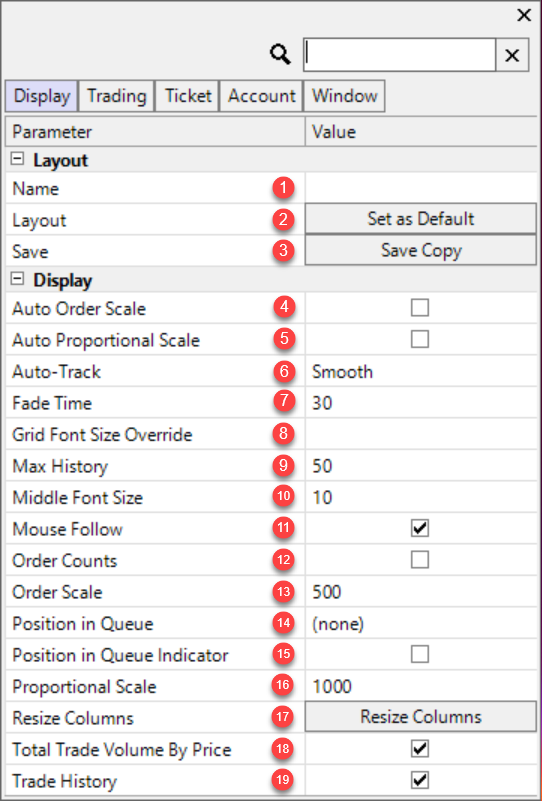Click the Save Copy button
Screen dimensions: 542x801
421,251
